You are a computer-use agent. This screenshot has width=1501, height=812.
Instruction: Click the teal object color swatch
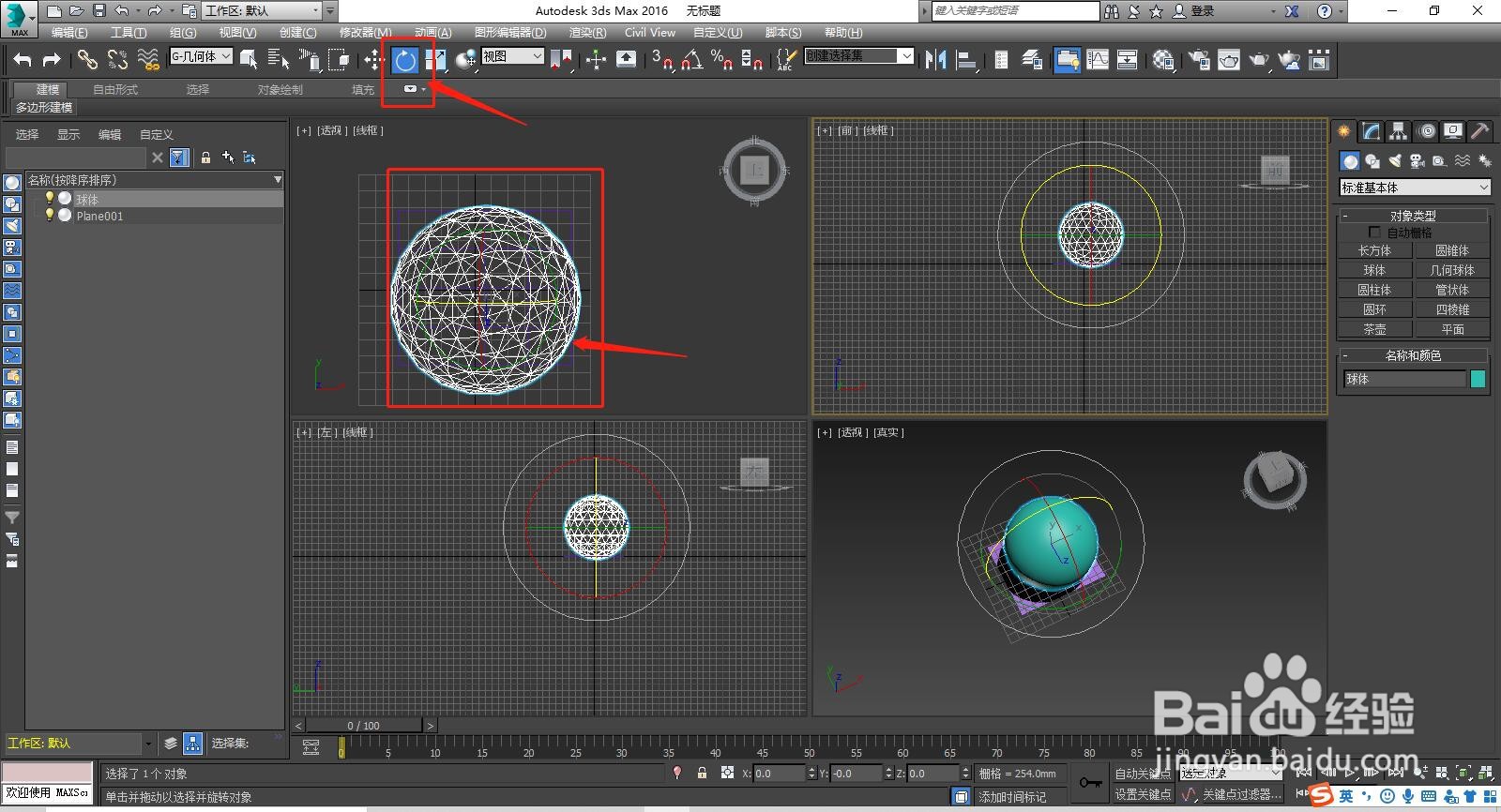pyautogui.click(x=1478, y=379)
